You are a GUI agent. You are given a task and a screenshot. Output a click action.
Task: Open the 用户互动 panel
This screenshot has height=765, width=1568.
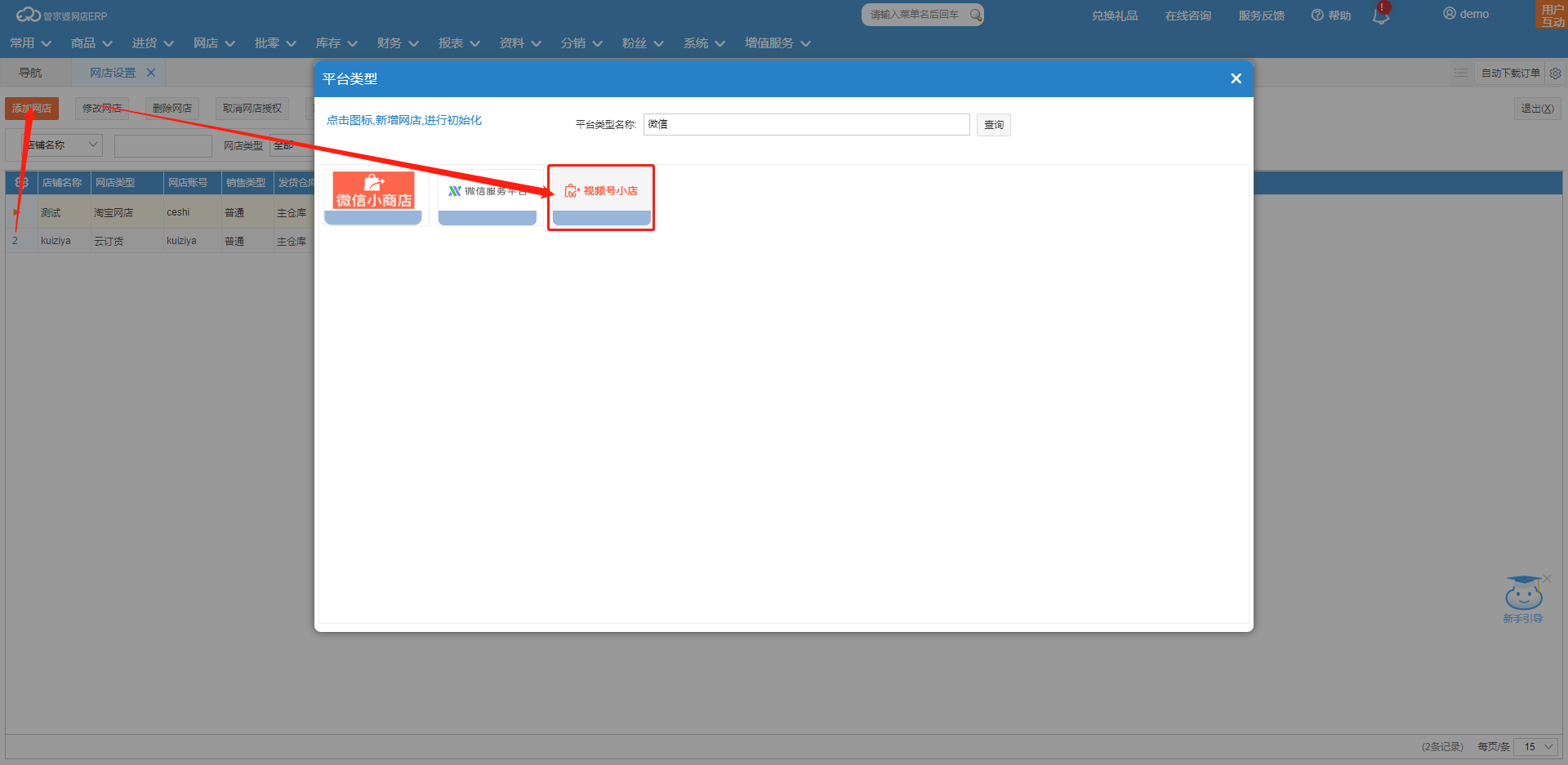pos(1552,16)
